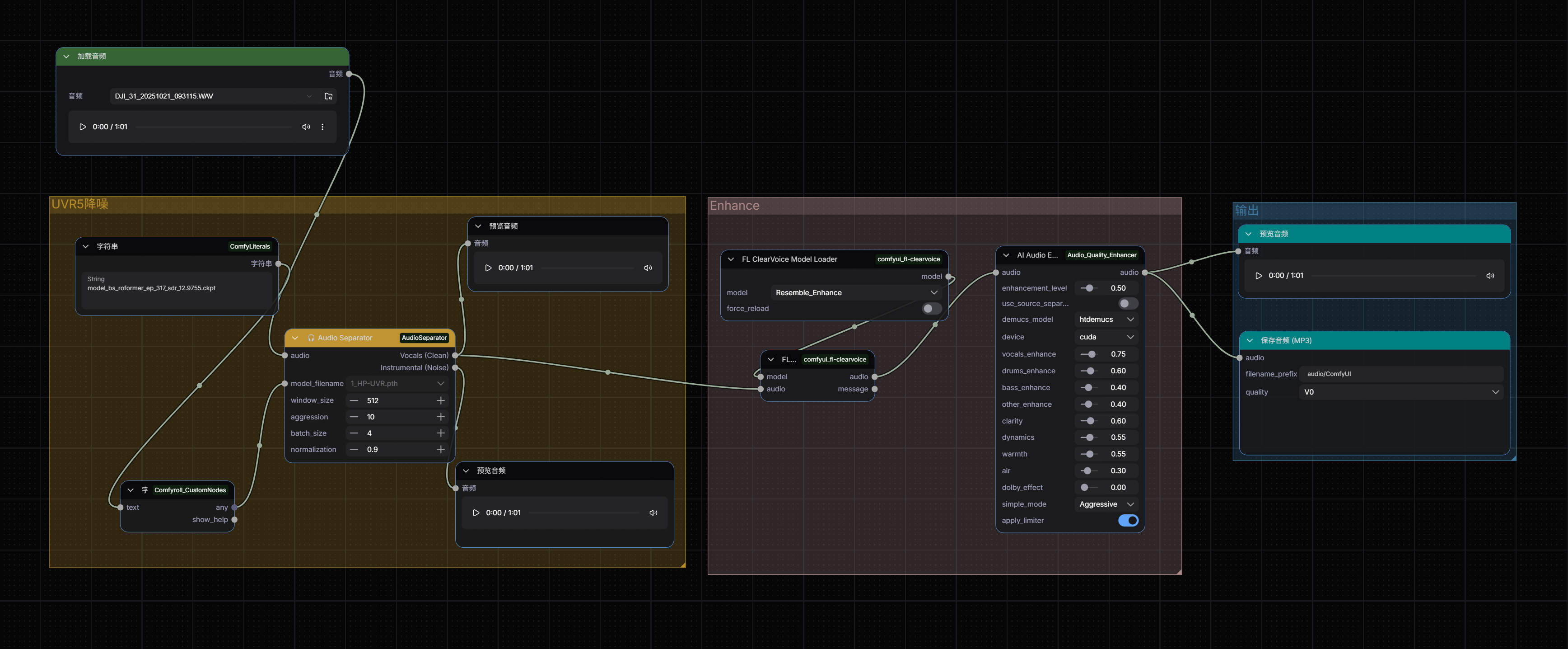Increase window_size with the plus button
Viewport: 1568px width, 649px height.
click(x=441, y=400)
